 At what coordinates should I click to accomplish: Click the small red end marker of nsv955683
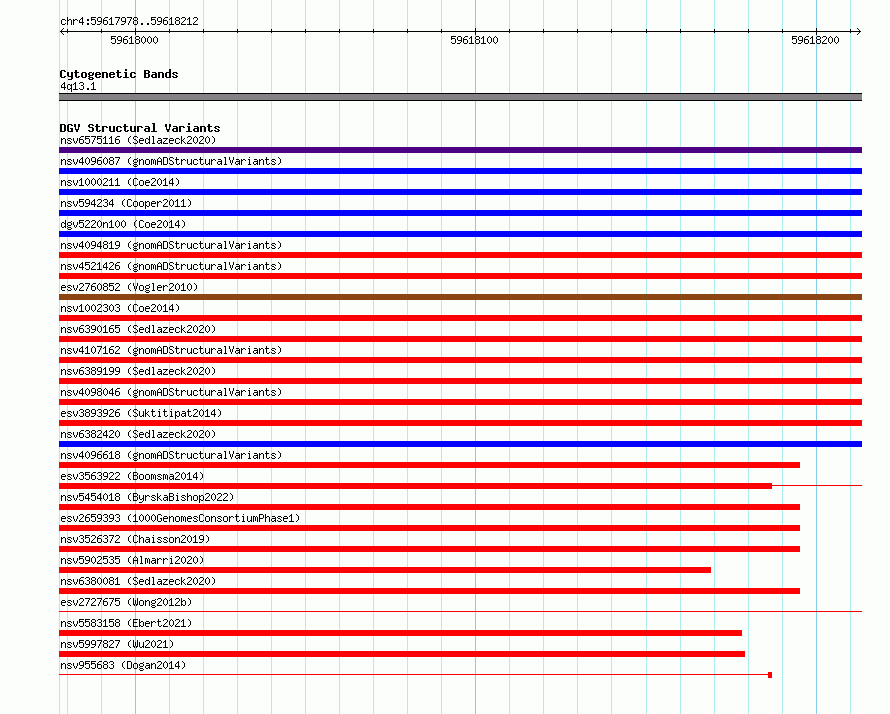pyautogui.click(x=770, y=675)
